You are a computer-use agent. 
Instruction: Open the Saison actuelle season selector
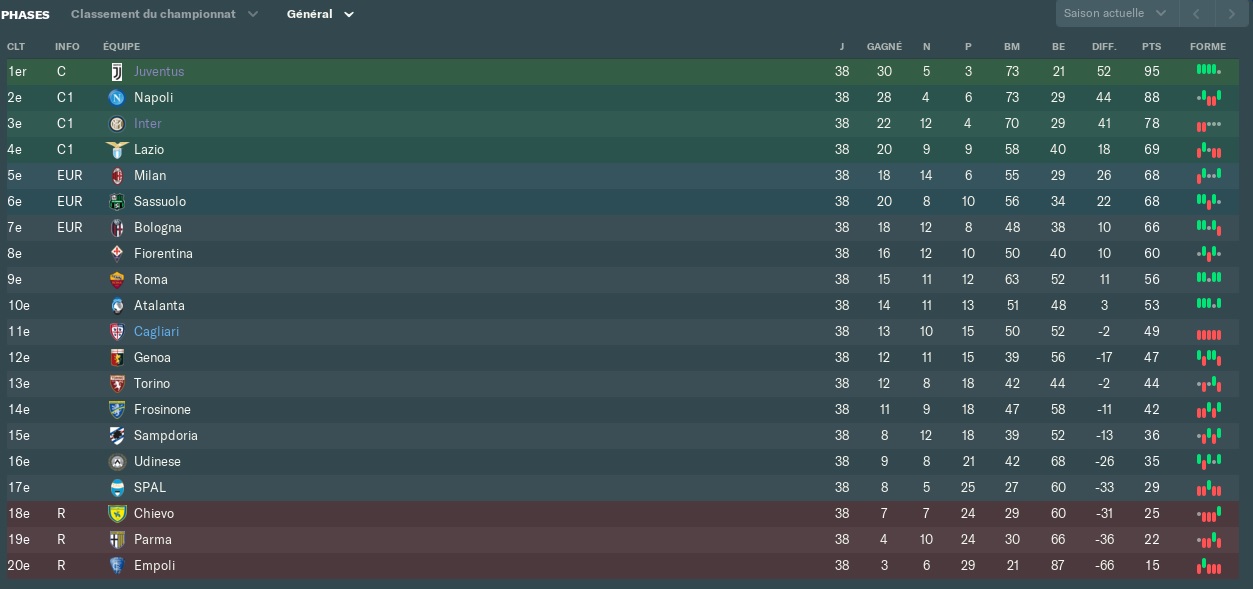(x=1114, y=13)
